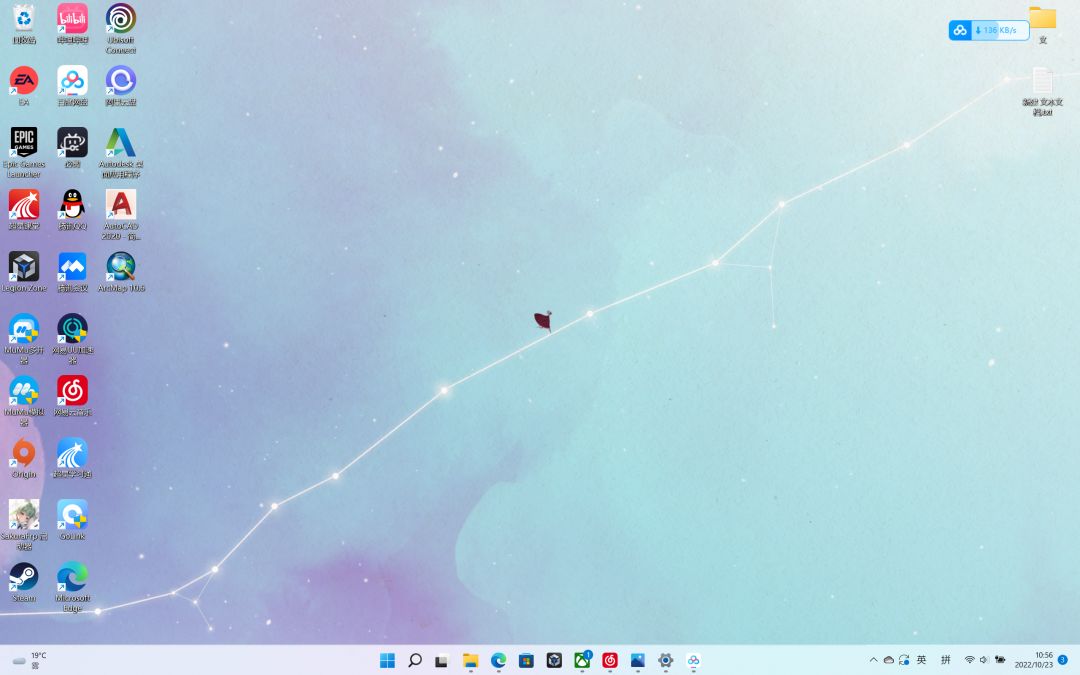Switch input language indicator 英
1080x675 pixels.
(922, 660)
